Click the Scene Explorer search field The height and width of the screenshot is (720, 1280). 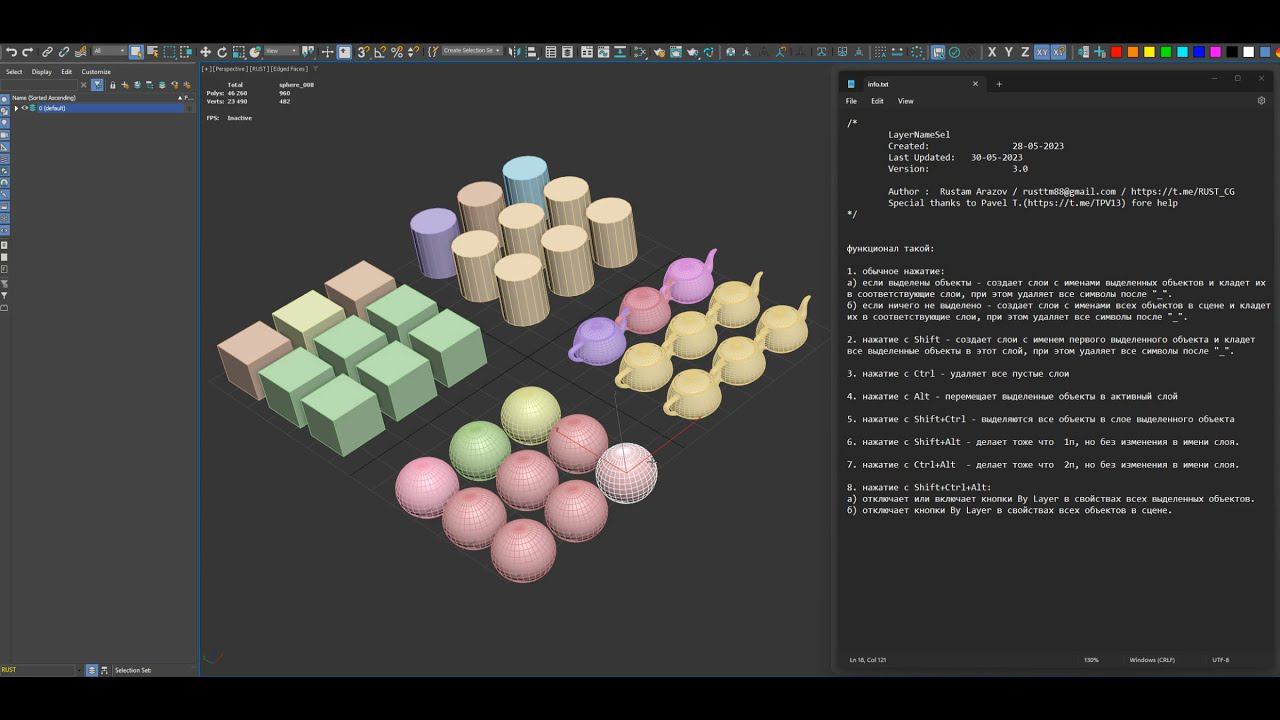coord(39,85)
